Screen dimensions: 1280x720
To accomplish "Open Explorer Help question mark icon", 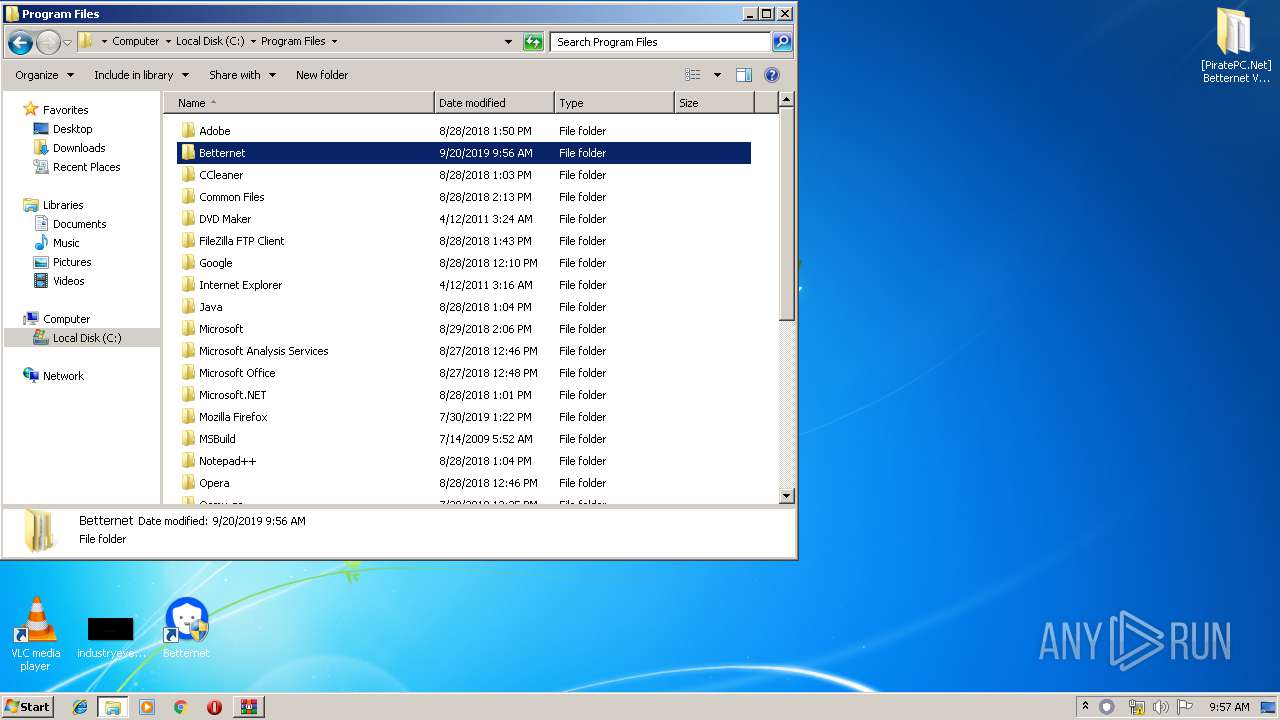I will pos(771,75).
